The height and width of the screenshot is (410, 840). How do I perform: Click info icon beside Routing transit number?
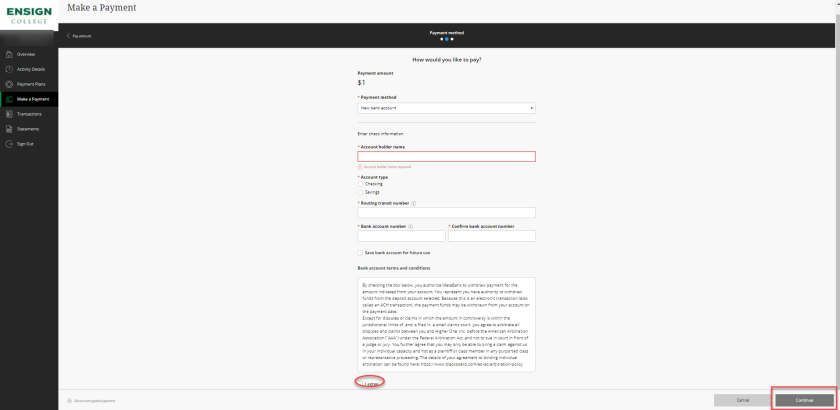(413, 203)
